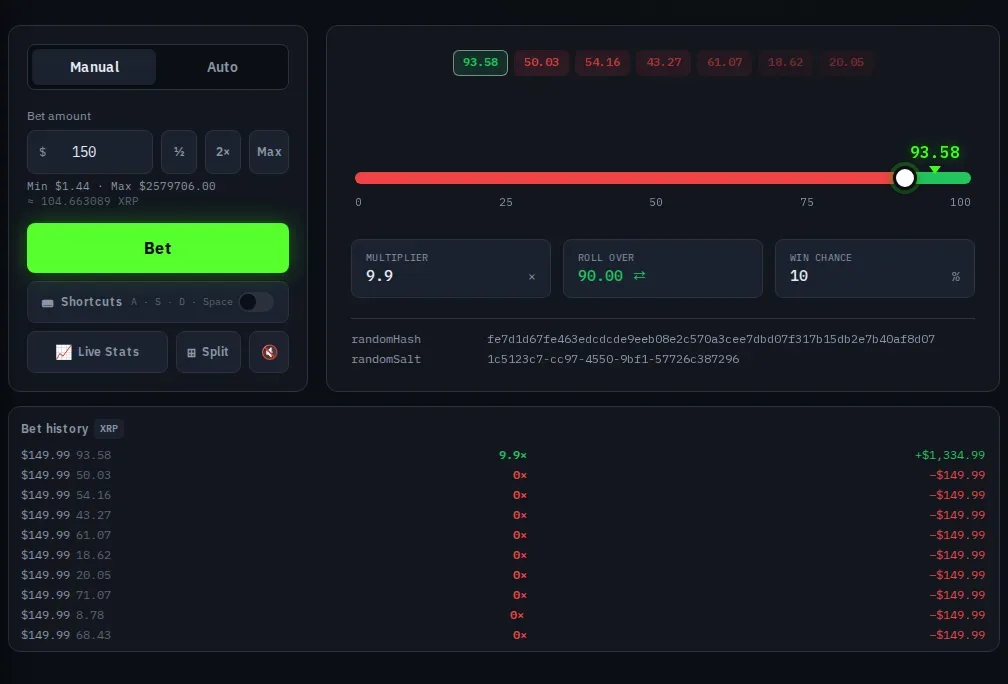
Task: Set bet to Max
Action: pyautogui.click(x=269, y=152)
